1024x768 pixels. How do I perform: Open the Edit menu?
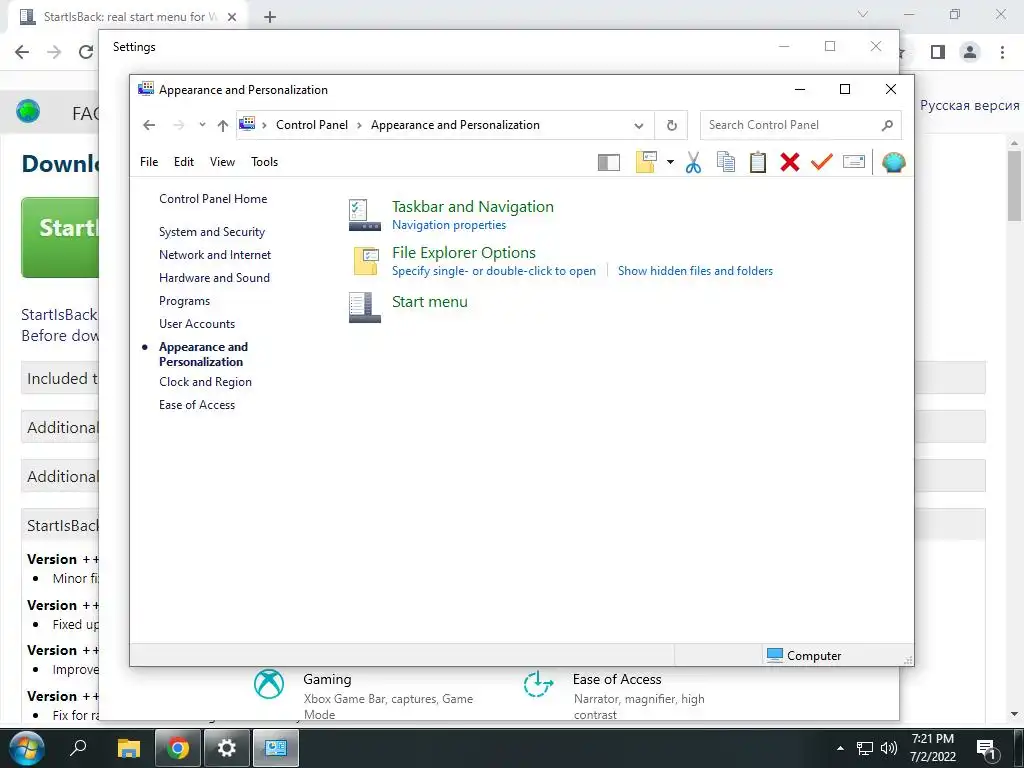pos(184,162)
